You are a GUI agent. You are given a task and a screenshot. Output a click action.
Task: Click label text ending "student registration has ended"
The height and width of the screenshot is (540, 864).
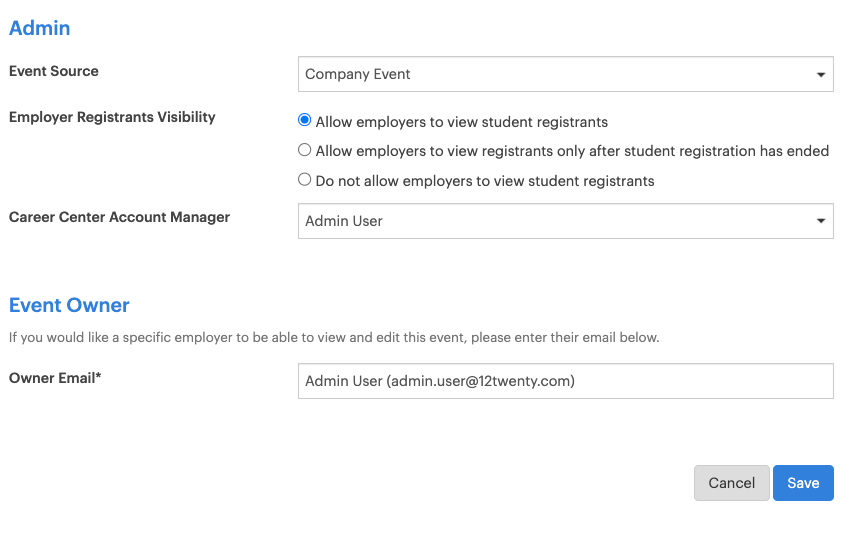pyautogui.click(x=572, y=151)
